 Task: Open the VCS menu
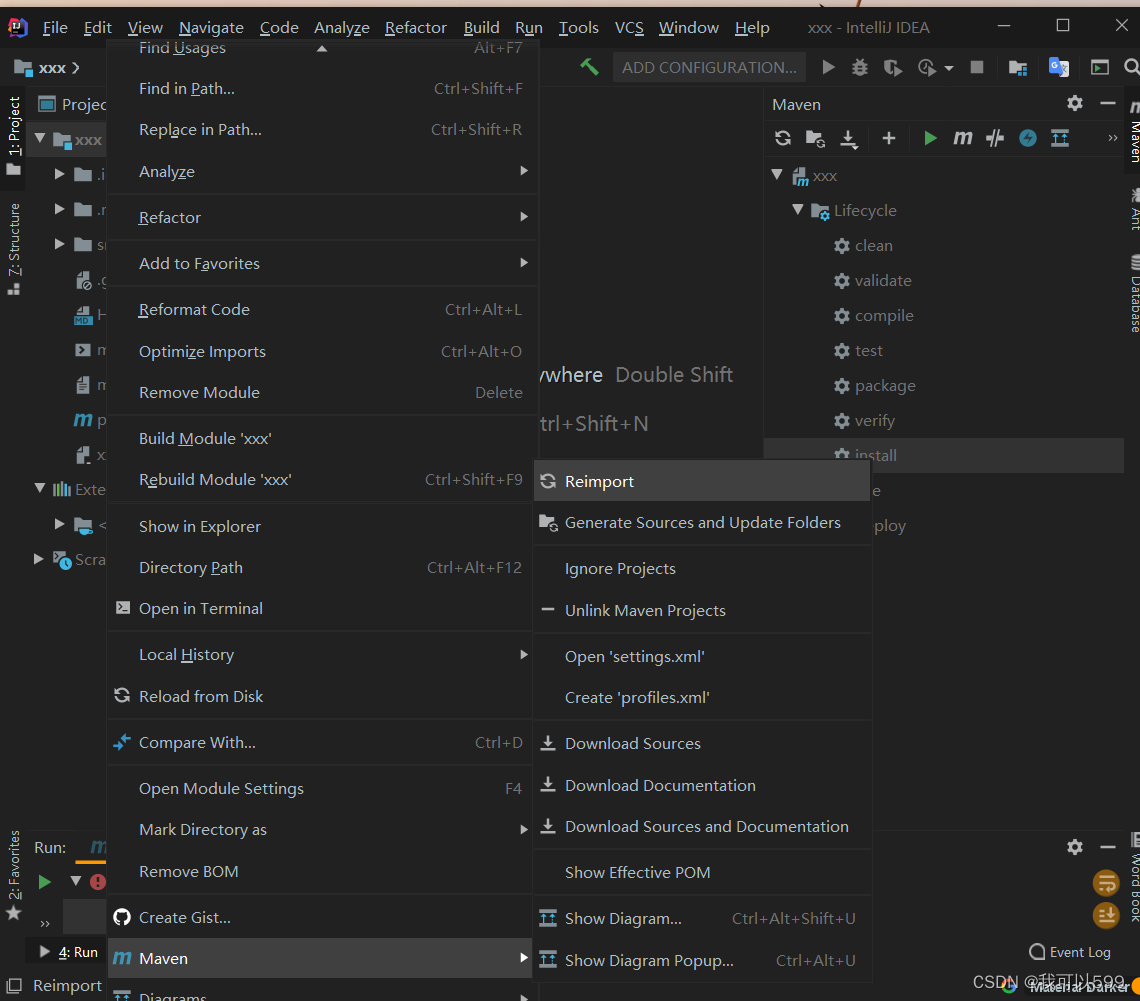[629, 28]
